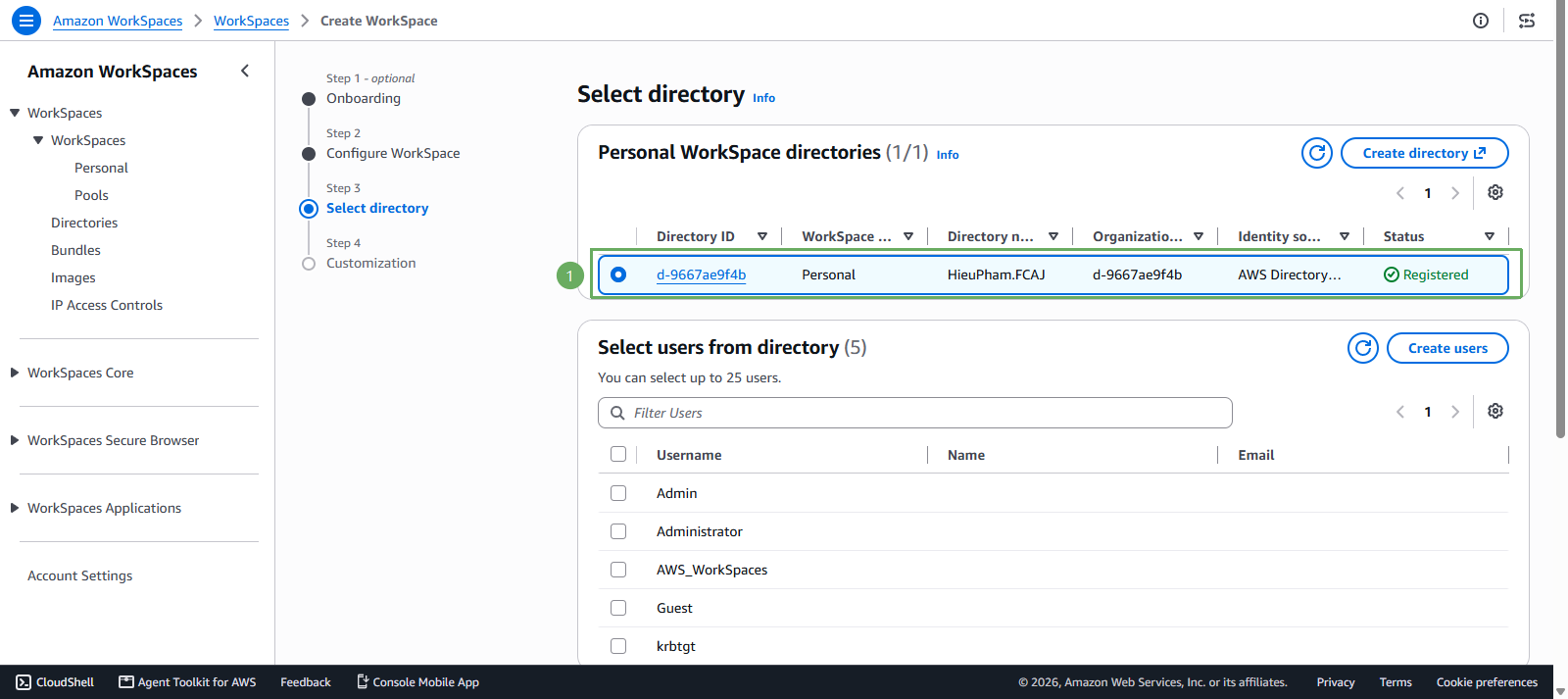Open Cookie preferences in footer
This screenshot has width=1568, height=699.
[1487, 682]
